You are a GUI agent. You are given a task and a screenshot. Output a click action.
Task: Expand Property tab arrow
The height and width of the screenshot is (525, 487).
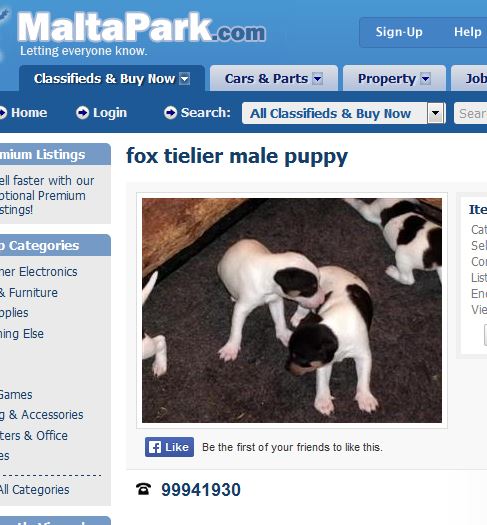[425, 79]
